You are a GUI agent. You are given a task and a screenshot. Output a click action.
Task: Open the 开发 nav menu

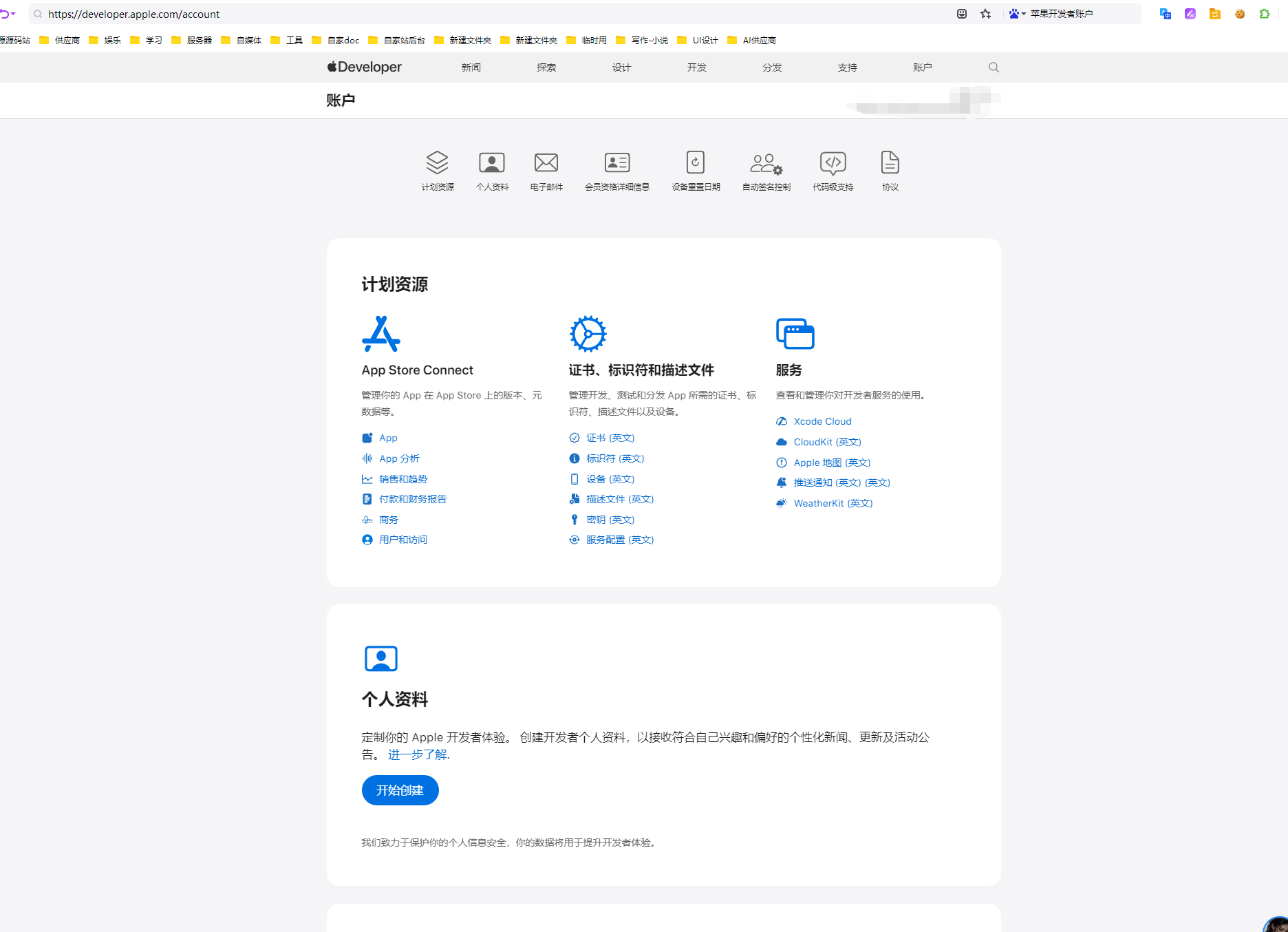(x=697, y=67)
